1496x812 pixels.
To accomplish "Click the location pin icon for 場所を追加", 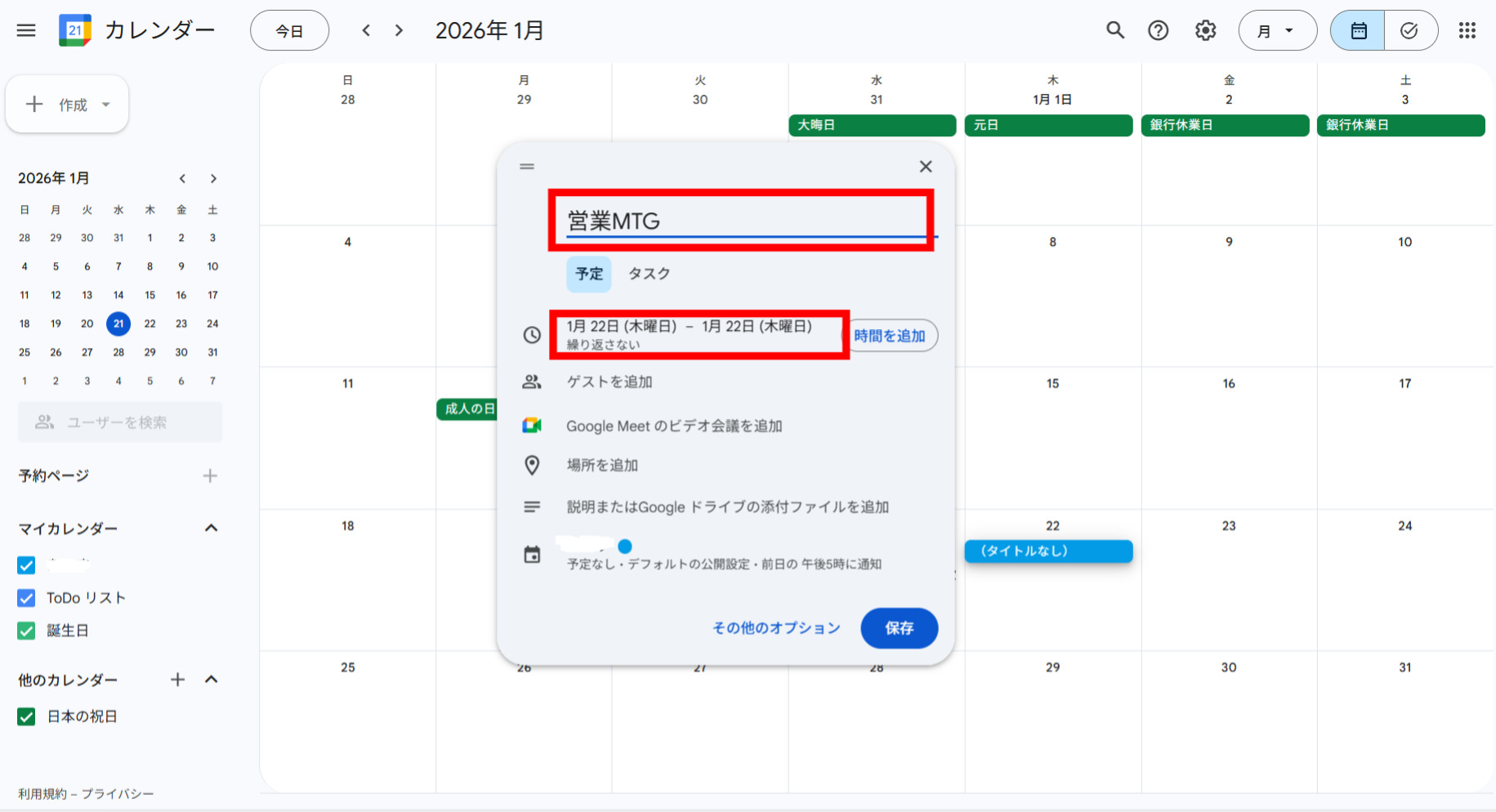I will pos(532,465).
